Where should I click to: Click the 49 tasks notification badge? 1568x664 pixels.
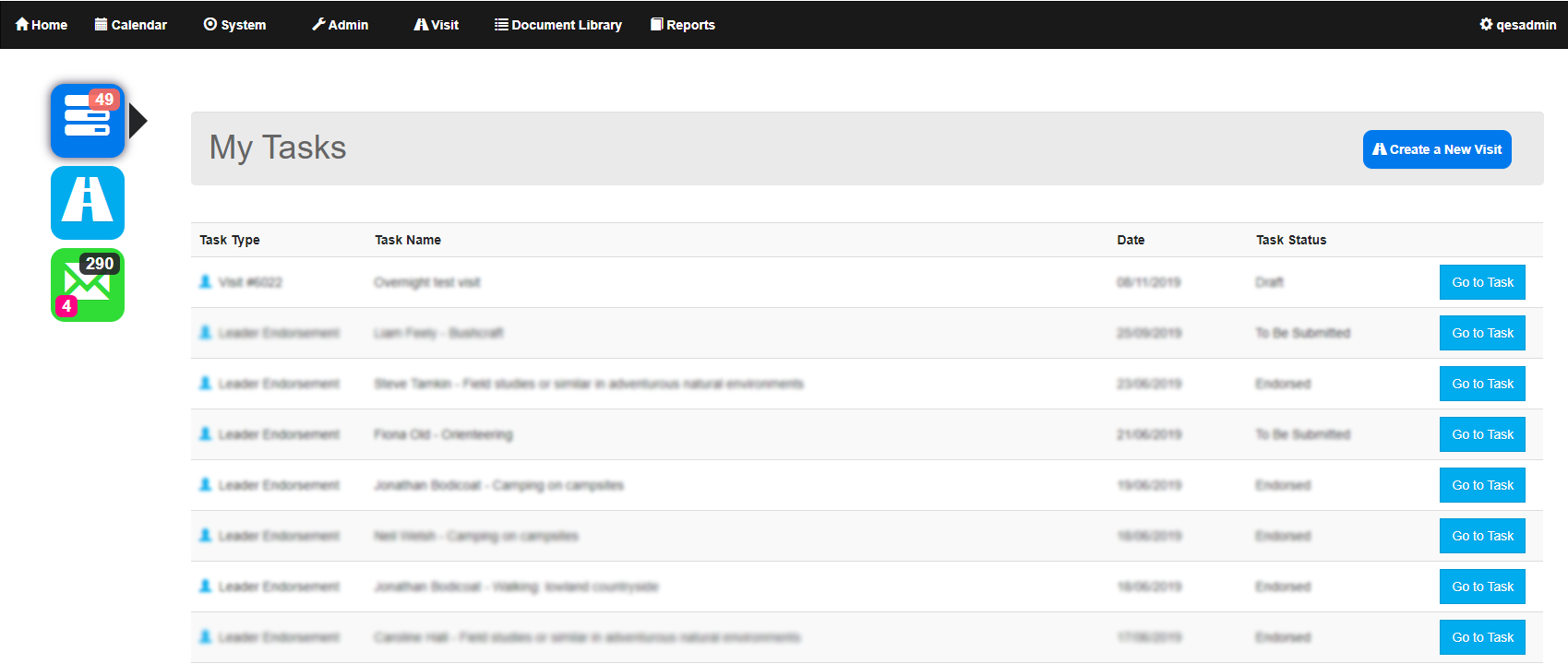[x=104, y=100]
